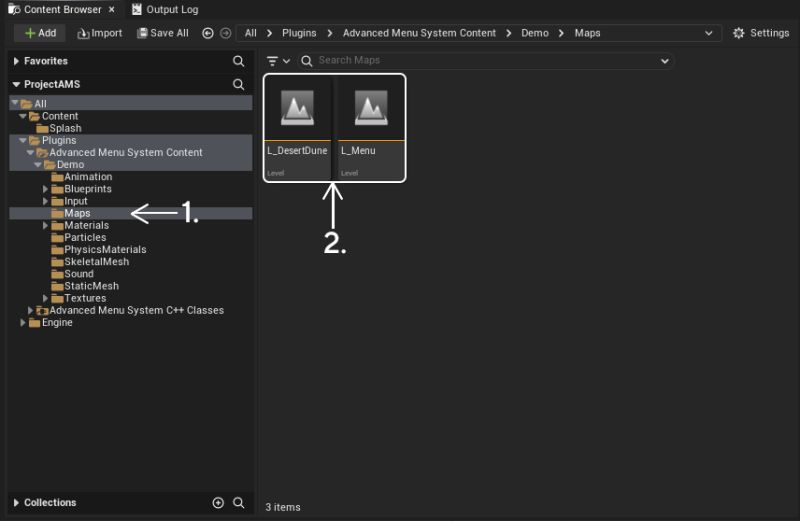Viewport: 800px width, 521px height.
Task: Collapse the 'All' tree node
Action: (x=15, y=103)
